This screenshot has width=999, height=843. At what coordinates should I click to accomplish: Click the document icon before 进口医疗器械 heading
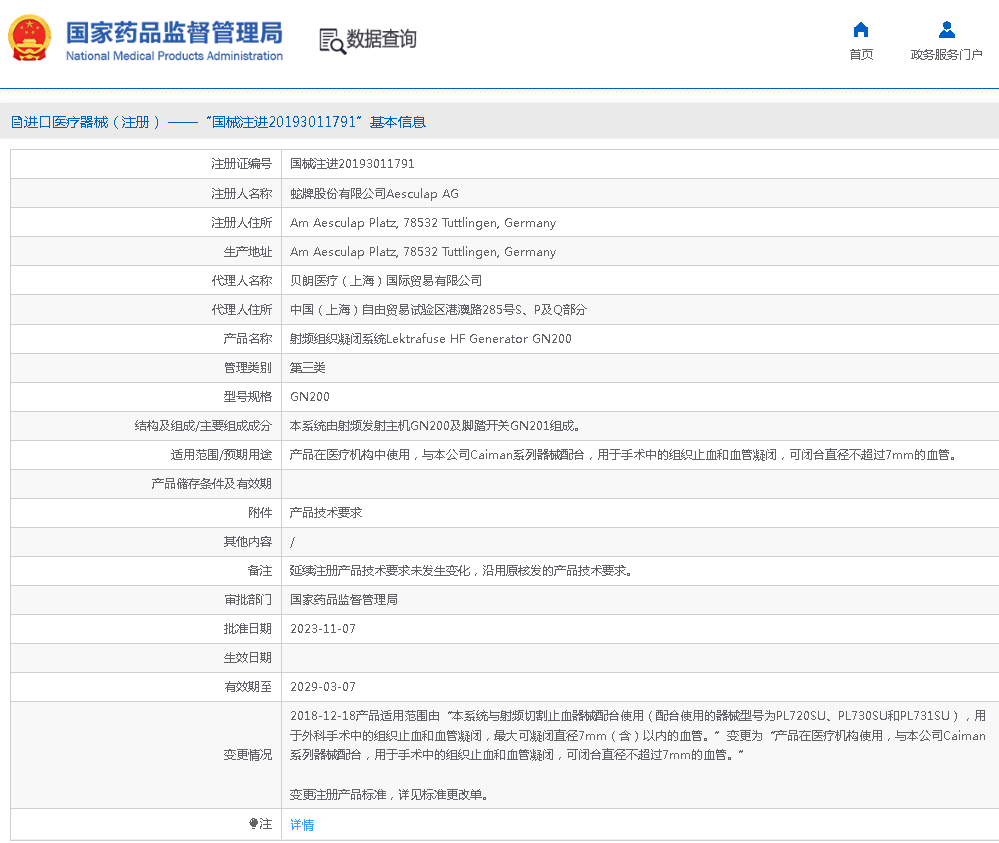tap(16, 122)
